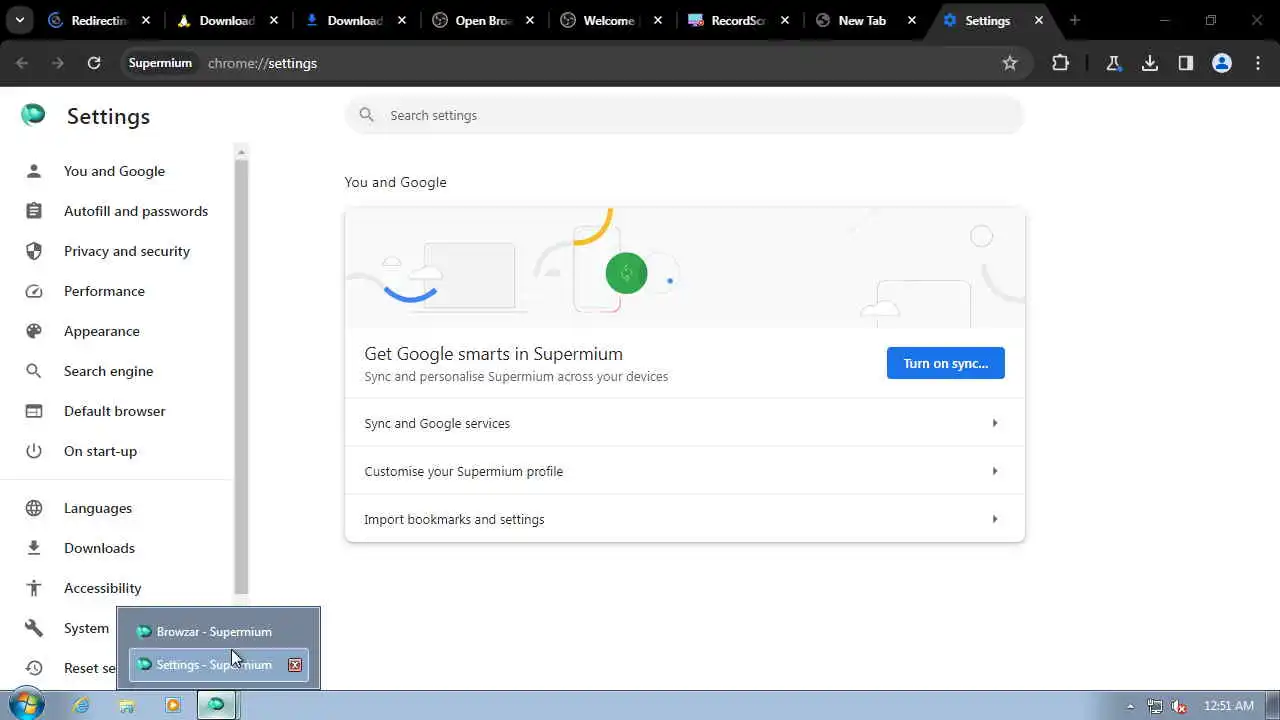Reload the page

click(x=94, y=63)
